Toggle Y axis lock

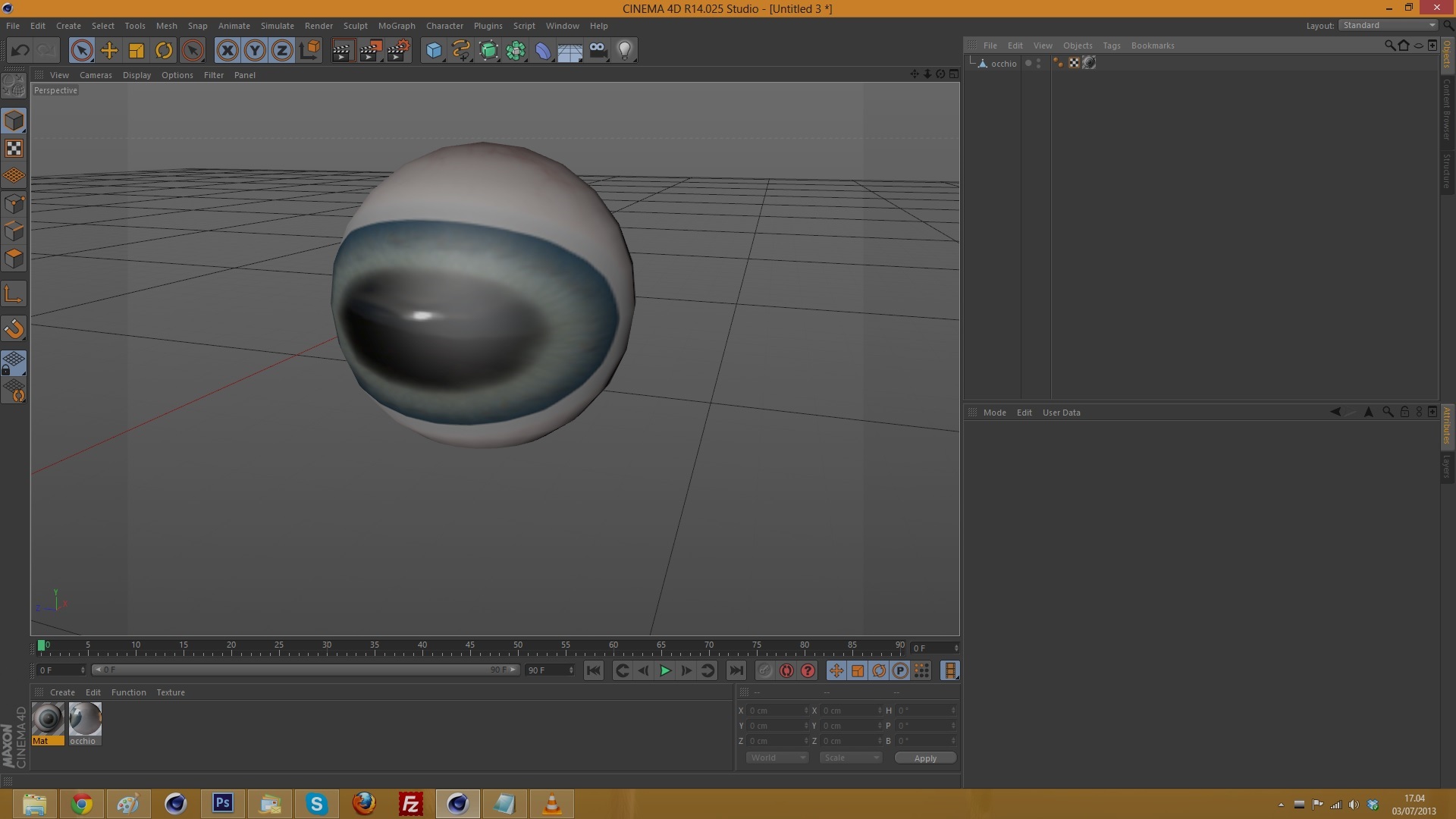[255, 51]
